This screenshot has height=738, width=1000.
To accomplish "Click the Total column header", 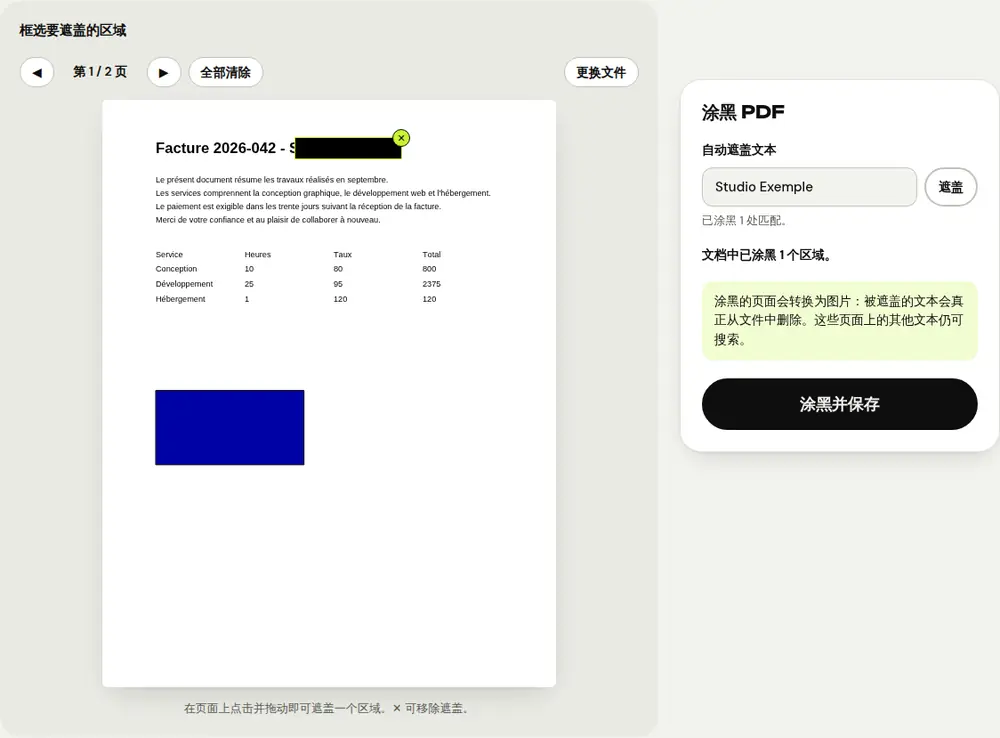I will tap(431, 254).
